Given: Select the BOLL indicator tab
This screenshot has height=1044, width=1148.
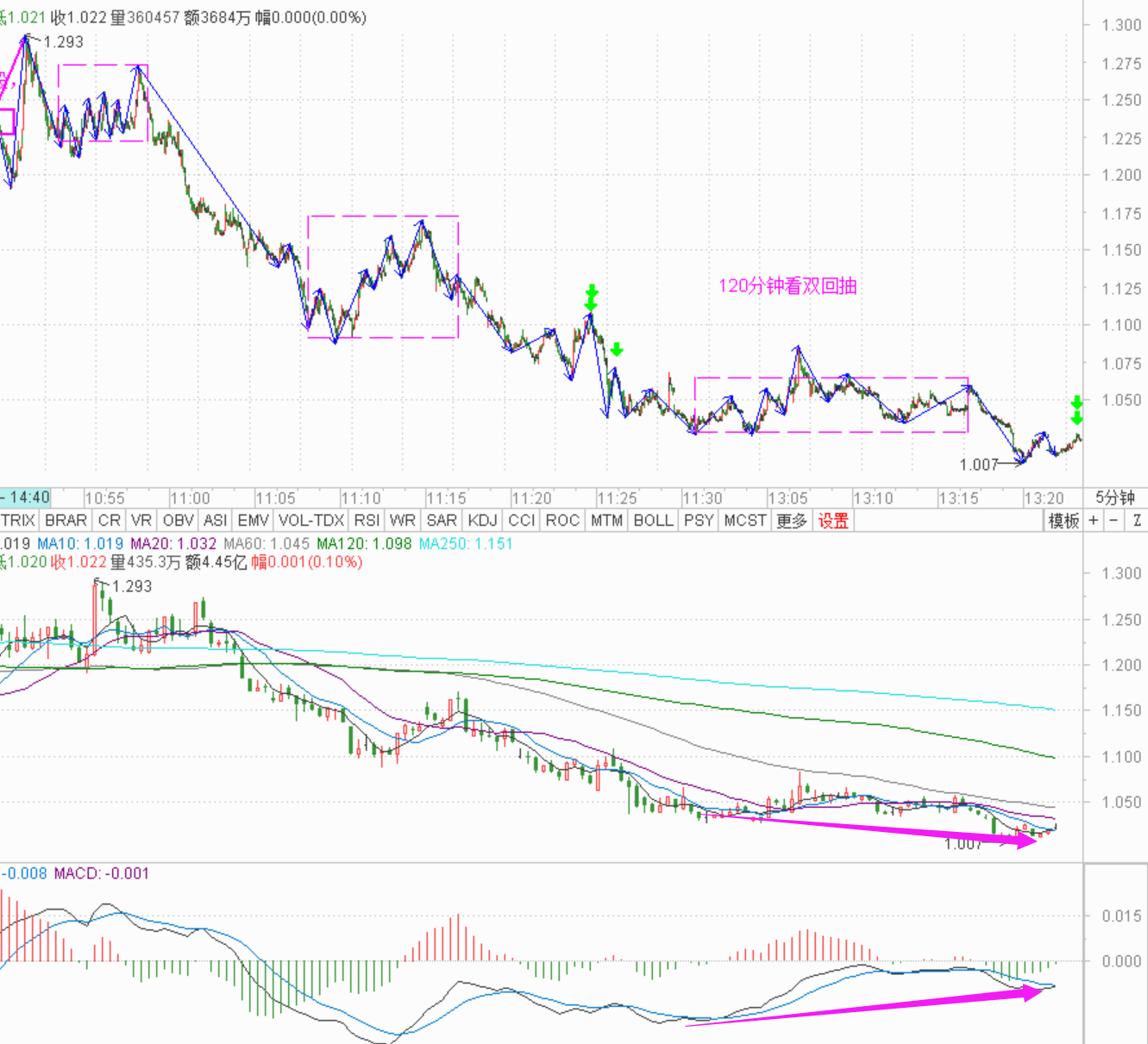Looking at the screenshot, I should click(653, 521).
